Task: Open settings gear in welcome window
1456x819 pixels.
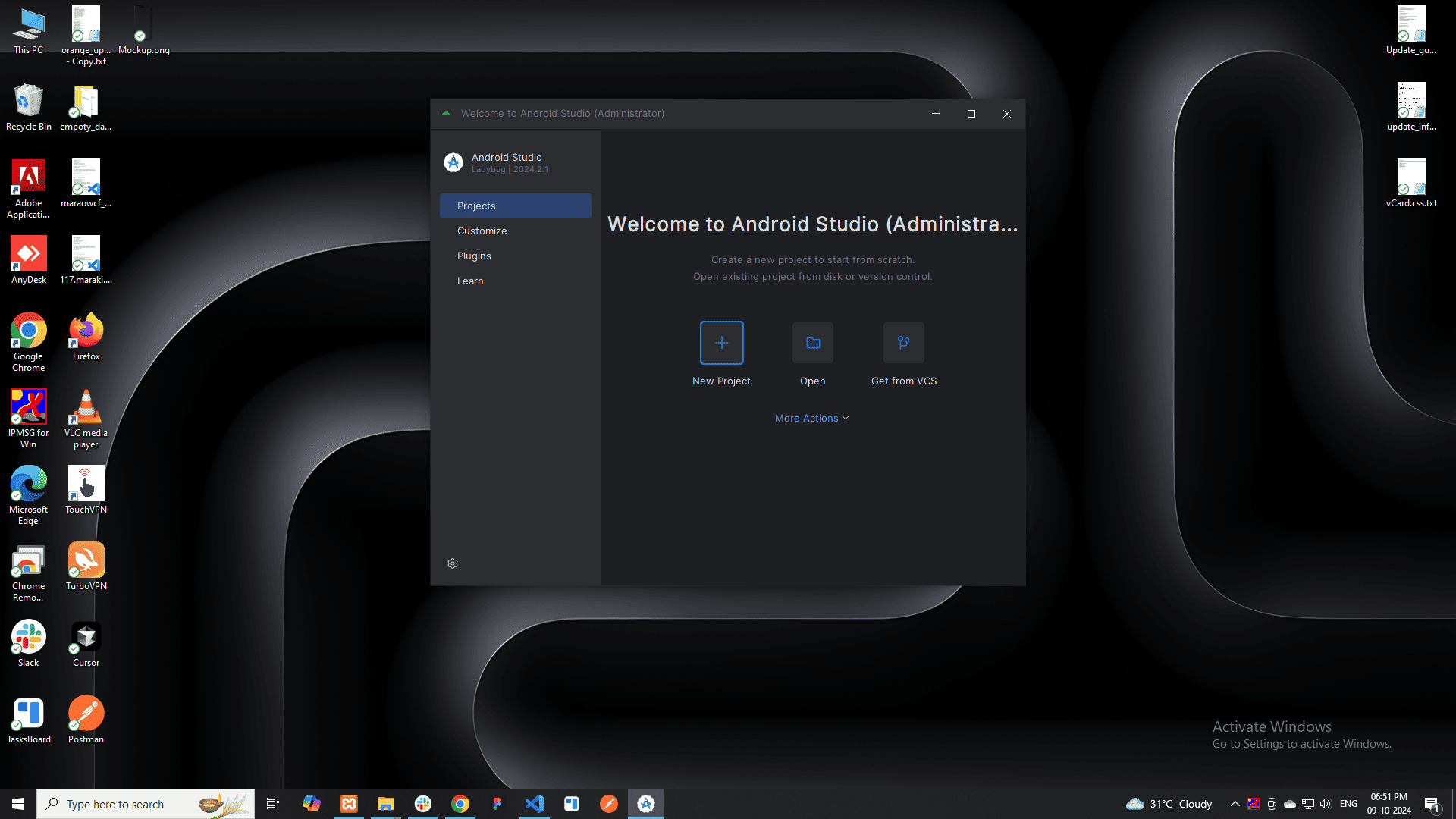Action: (453, 563)
